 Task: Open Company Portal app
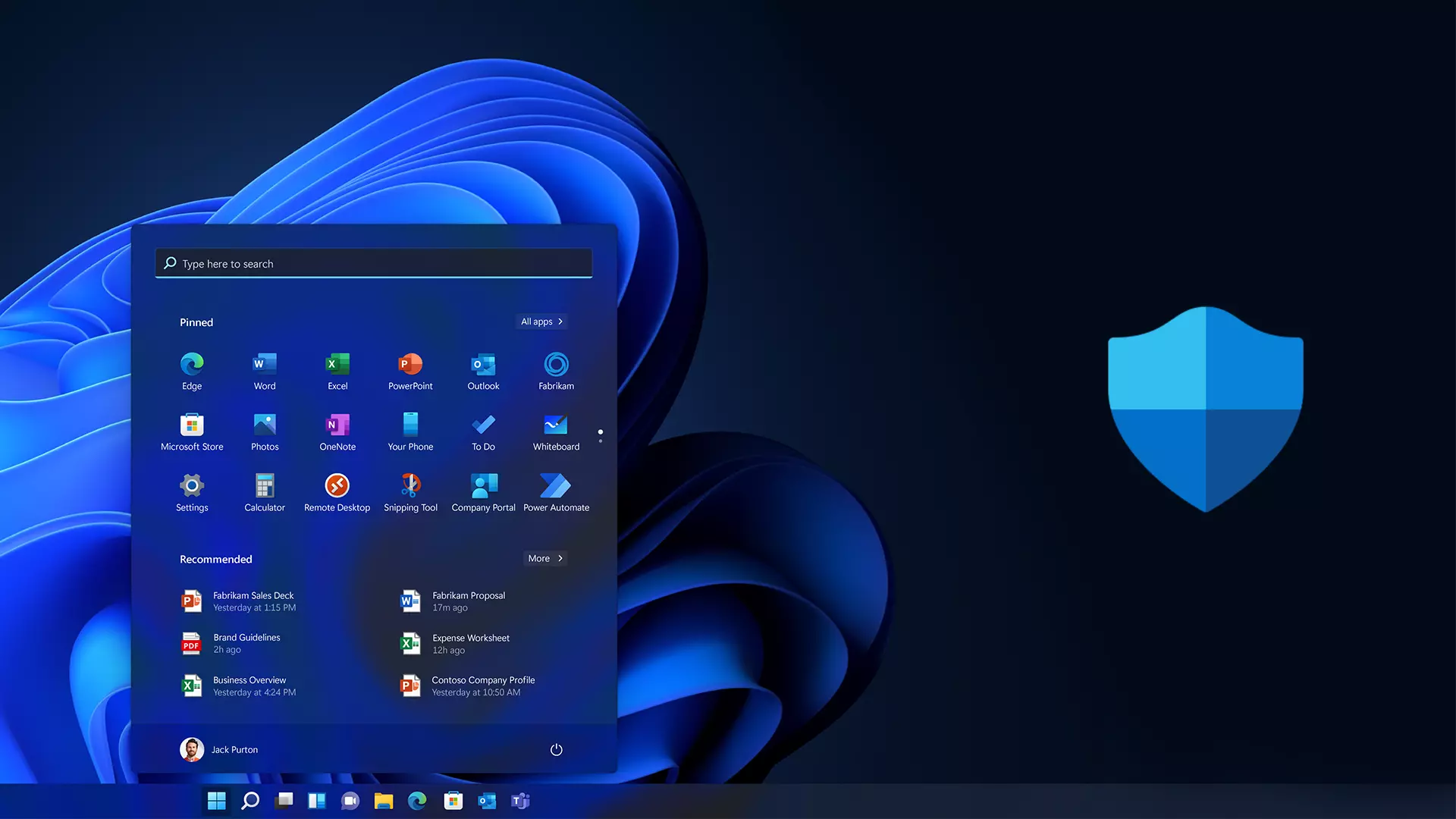point(483,492)
